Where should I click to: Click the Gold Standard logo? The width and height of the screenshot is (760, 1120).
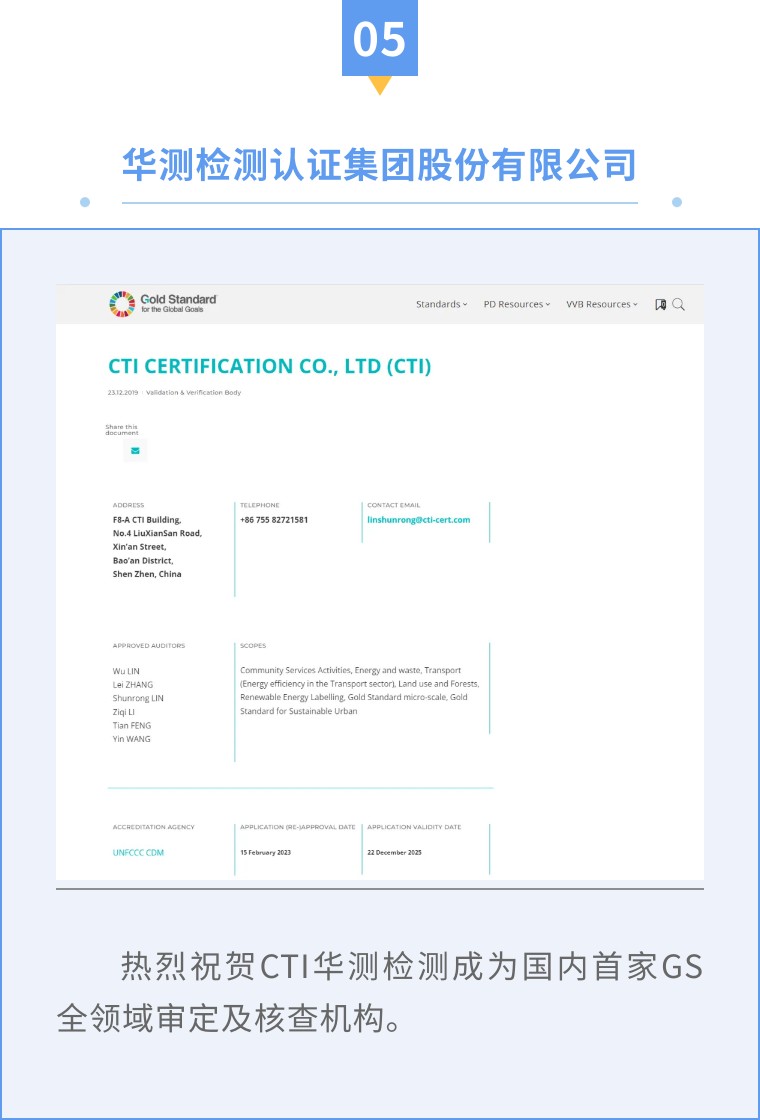click(163, 304)
